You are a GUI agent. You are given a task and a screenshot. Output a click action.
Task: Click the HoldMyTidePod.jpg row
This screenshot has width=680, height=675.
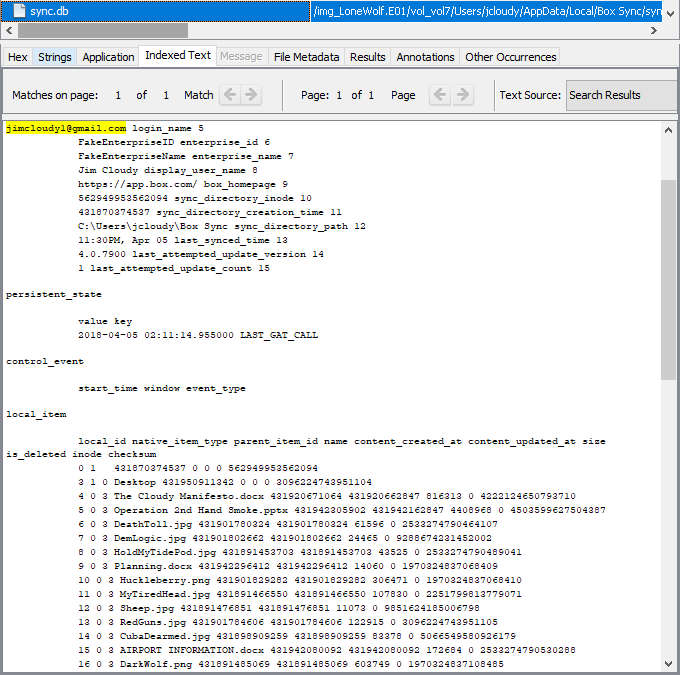pos(300,552)
